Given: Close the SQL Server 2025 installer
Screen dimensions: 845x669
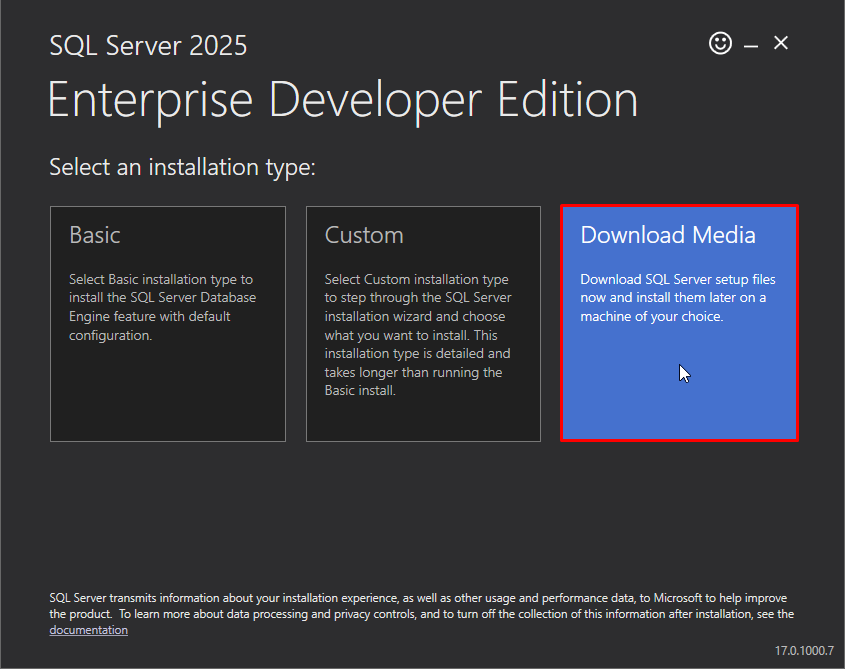Looking at the screenshot, I should (x=780, y=43).
